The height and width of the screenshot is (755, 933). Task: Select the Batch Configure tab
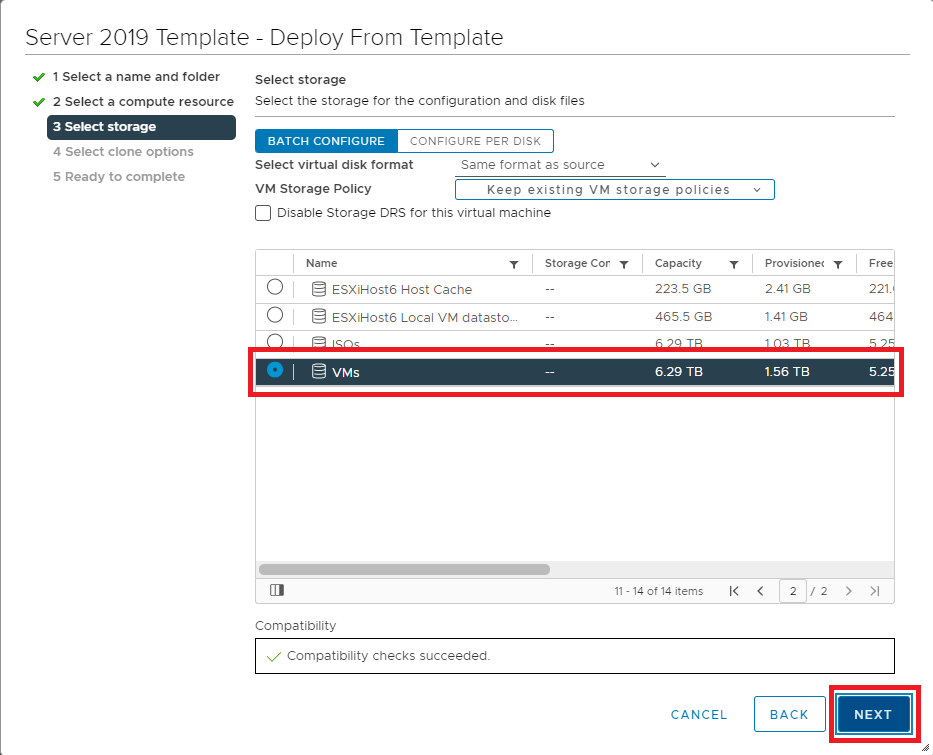(x=326, y=141)
